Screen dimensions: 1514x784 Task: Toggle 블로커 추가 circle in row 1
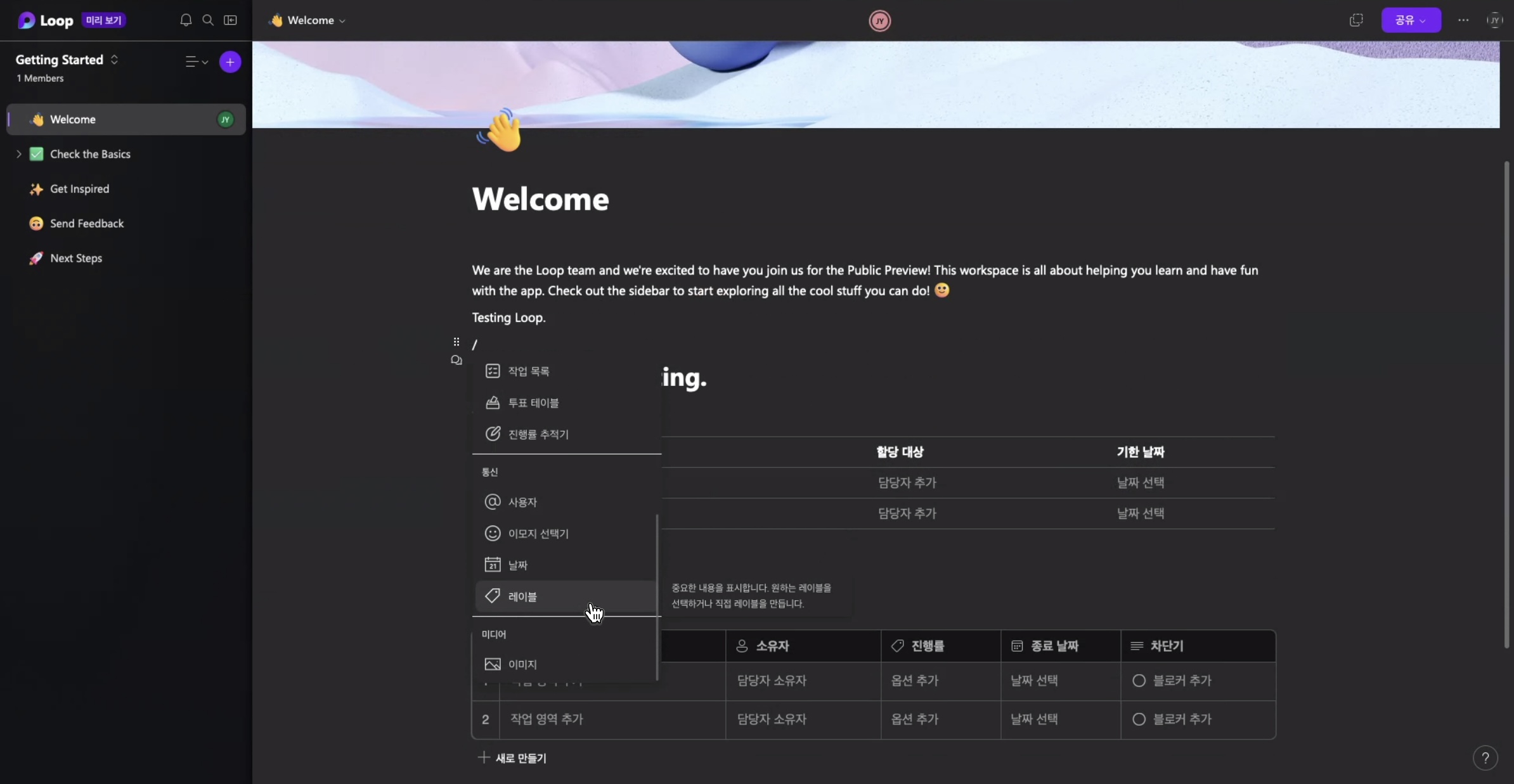pos(1139,681)
